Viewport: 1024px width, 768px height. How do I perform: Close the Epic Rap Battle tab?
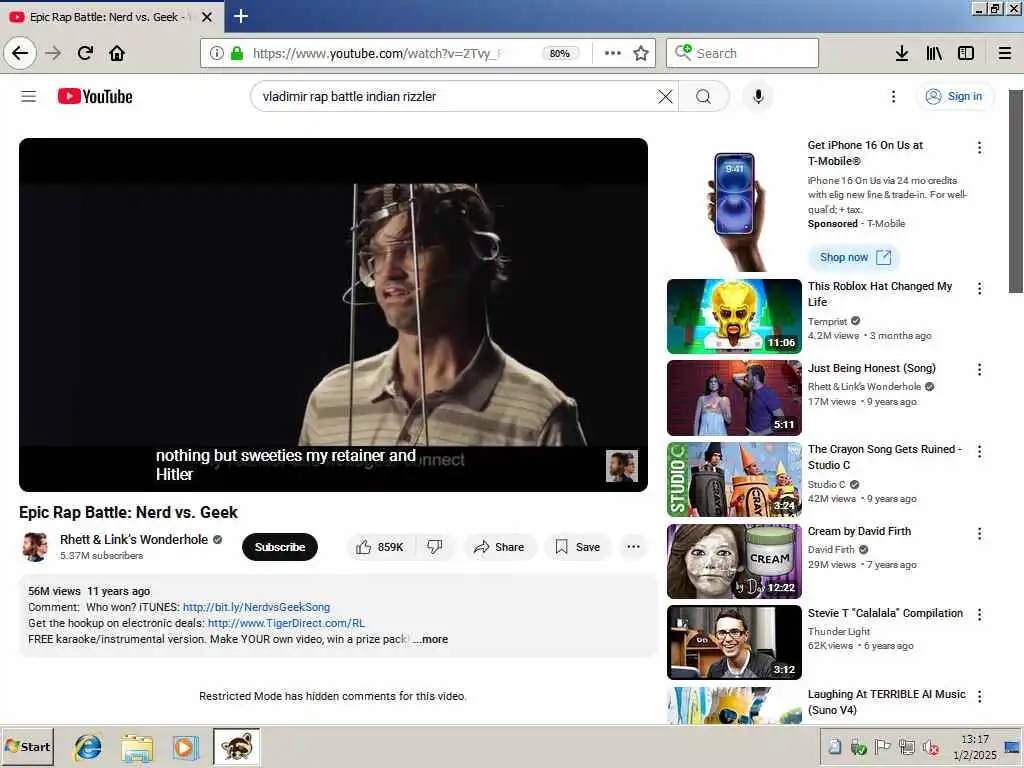(x=207, y=17)
